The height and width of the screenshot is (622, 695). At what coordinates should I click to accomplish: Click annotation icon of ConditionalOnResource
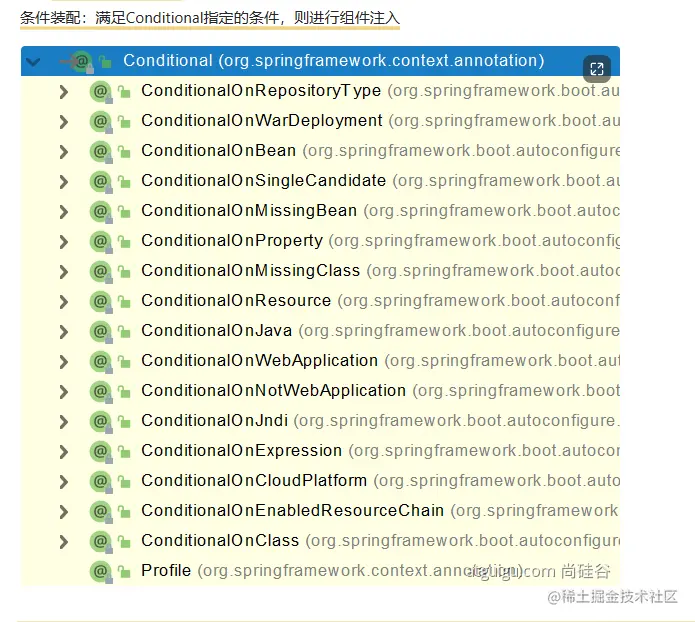pos(101,302)
